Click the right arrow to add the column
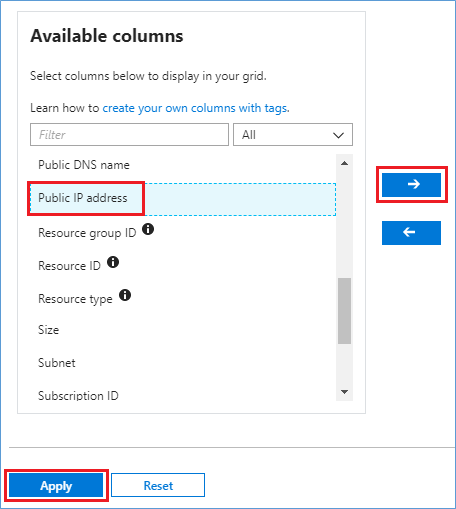 pyautogui.click(x=411, y=184)
